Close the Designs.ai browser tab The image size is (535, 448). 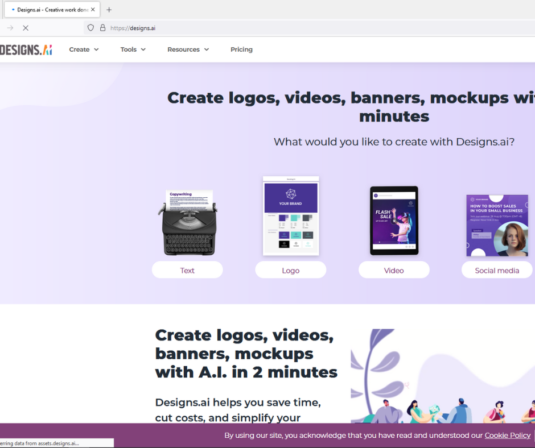pos(93,10)
